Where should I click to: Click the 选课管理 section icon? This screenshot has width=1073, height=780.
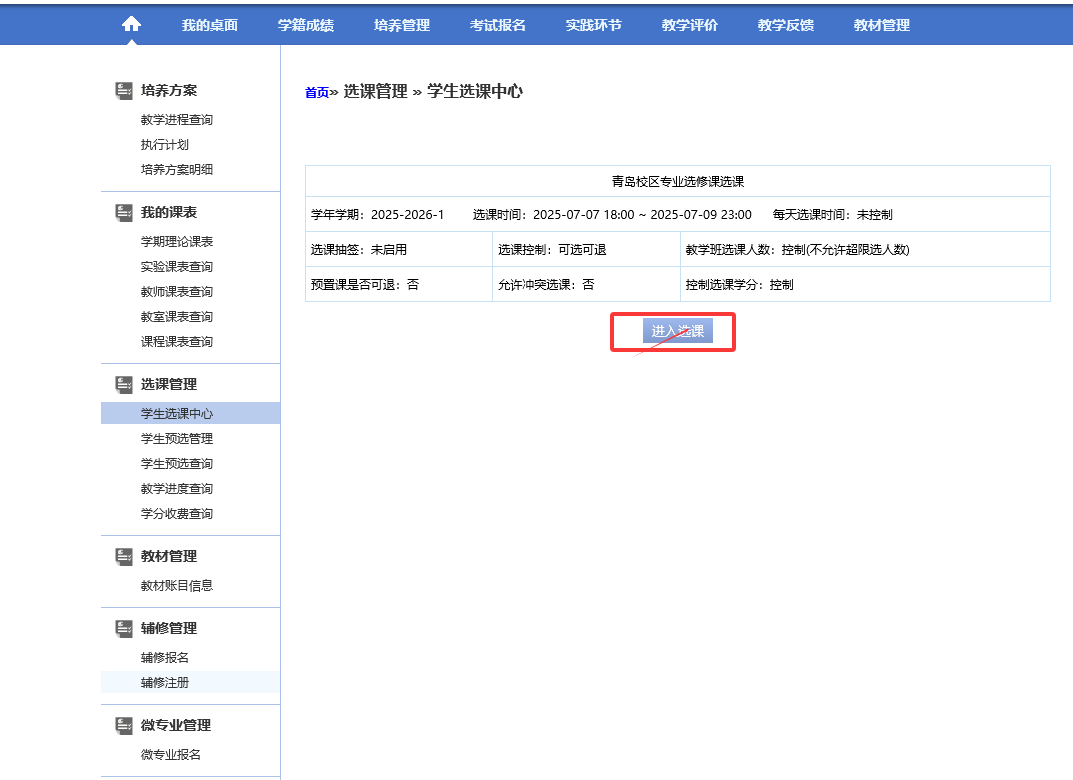[x=124, y=384]
